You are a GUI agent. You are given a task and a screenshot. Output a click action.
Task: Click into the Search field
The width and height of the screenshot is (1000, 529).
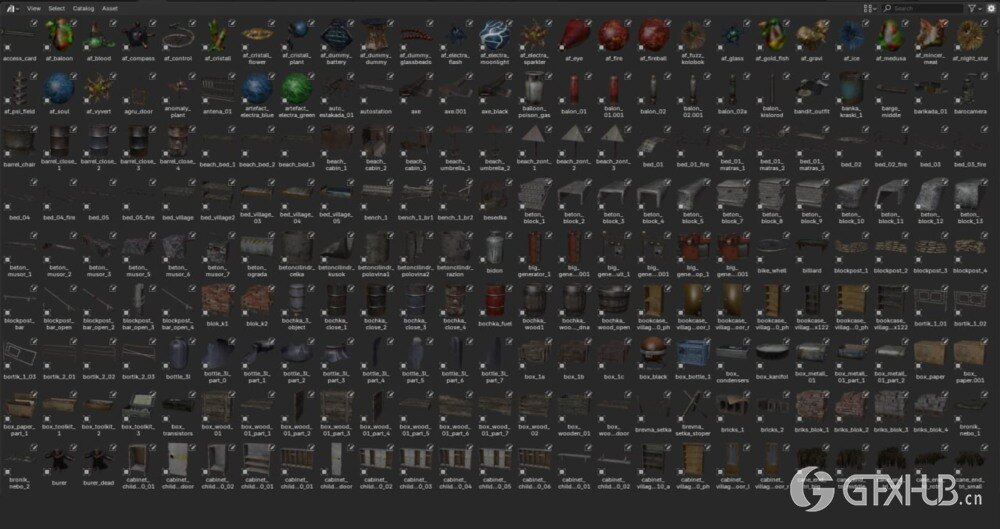pyautogui.click(x=922, y=8)
